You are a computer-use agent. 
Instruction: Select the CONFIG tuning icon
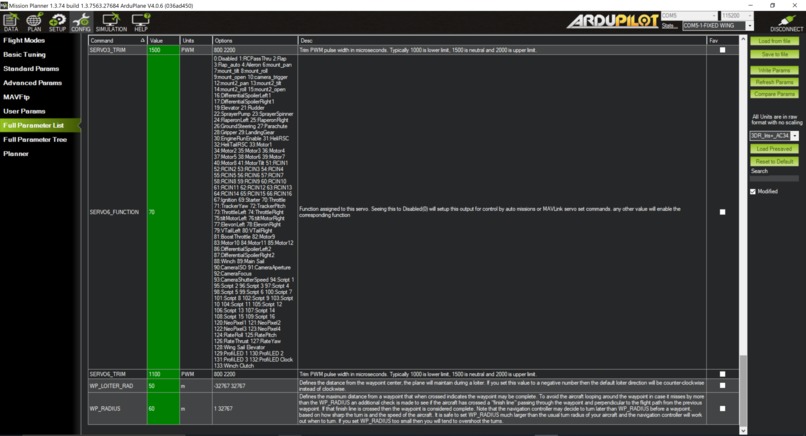pyautogui.click(x=81, y=22)
